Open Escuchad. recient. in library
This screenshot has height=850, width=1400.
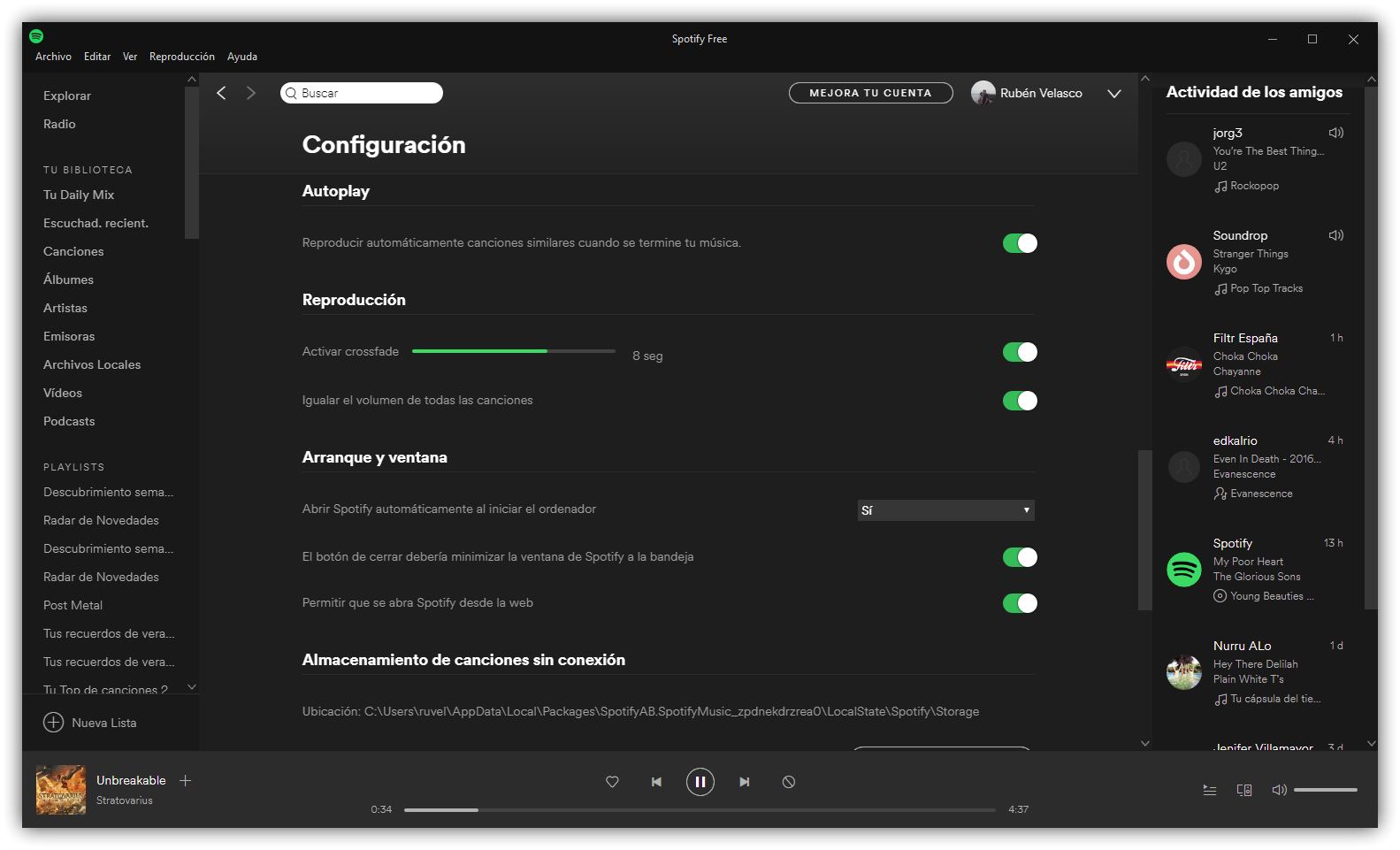tap(96, 223)
